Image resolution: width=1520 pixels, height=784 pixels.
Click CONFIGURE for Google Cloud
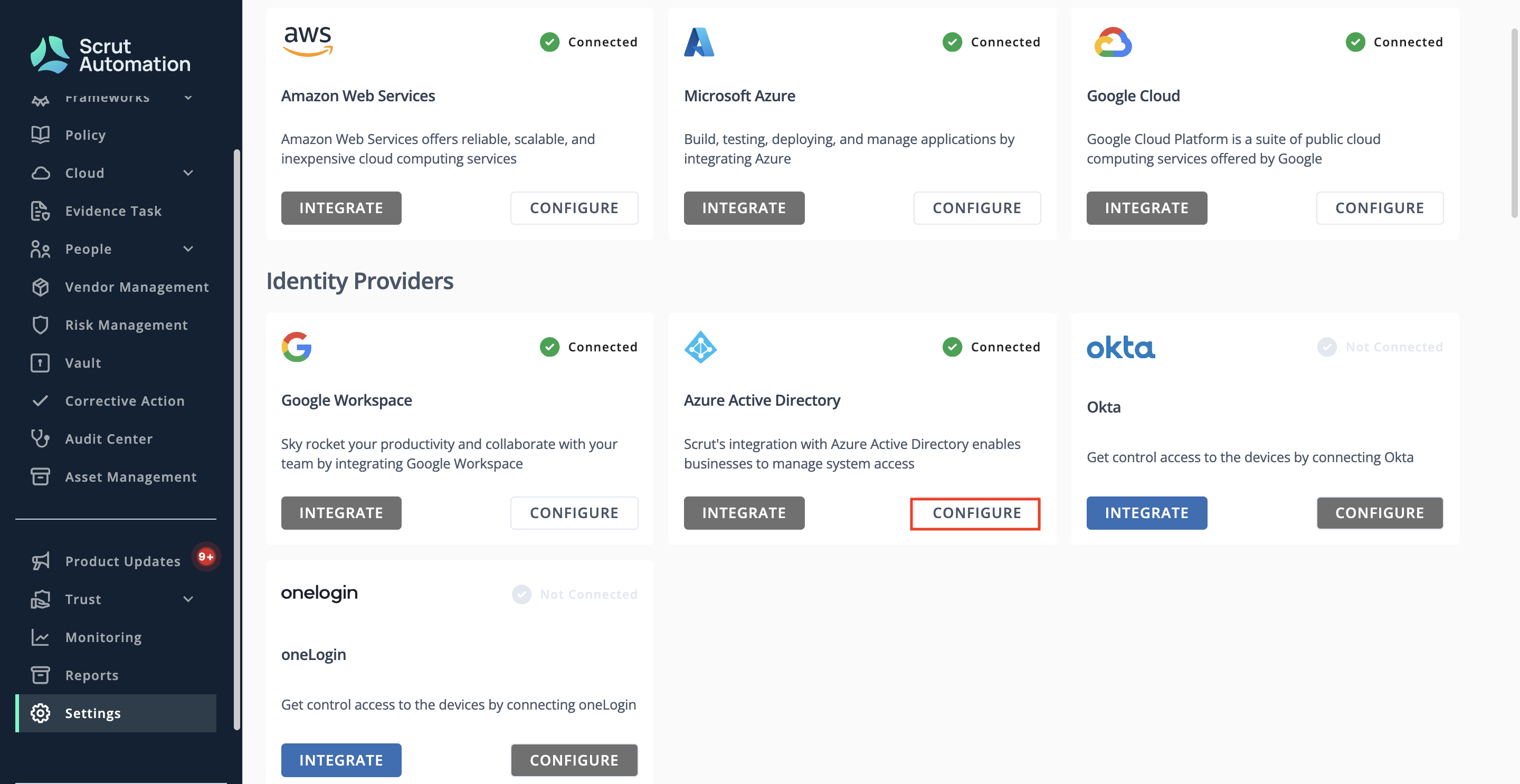(1380, 208)
